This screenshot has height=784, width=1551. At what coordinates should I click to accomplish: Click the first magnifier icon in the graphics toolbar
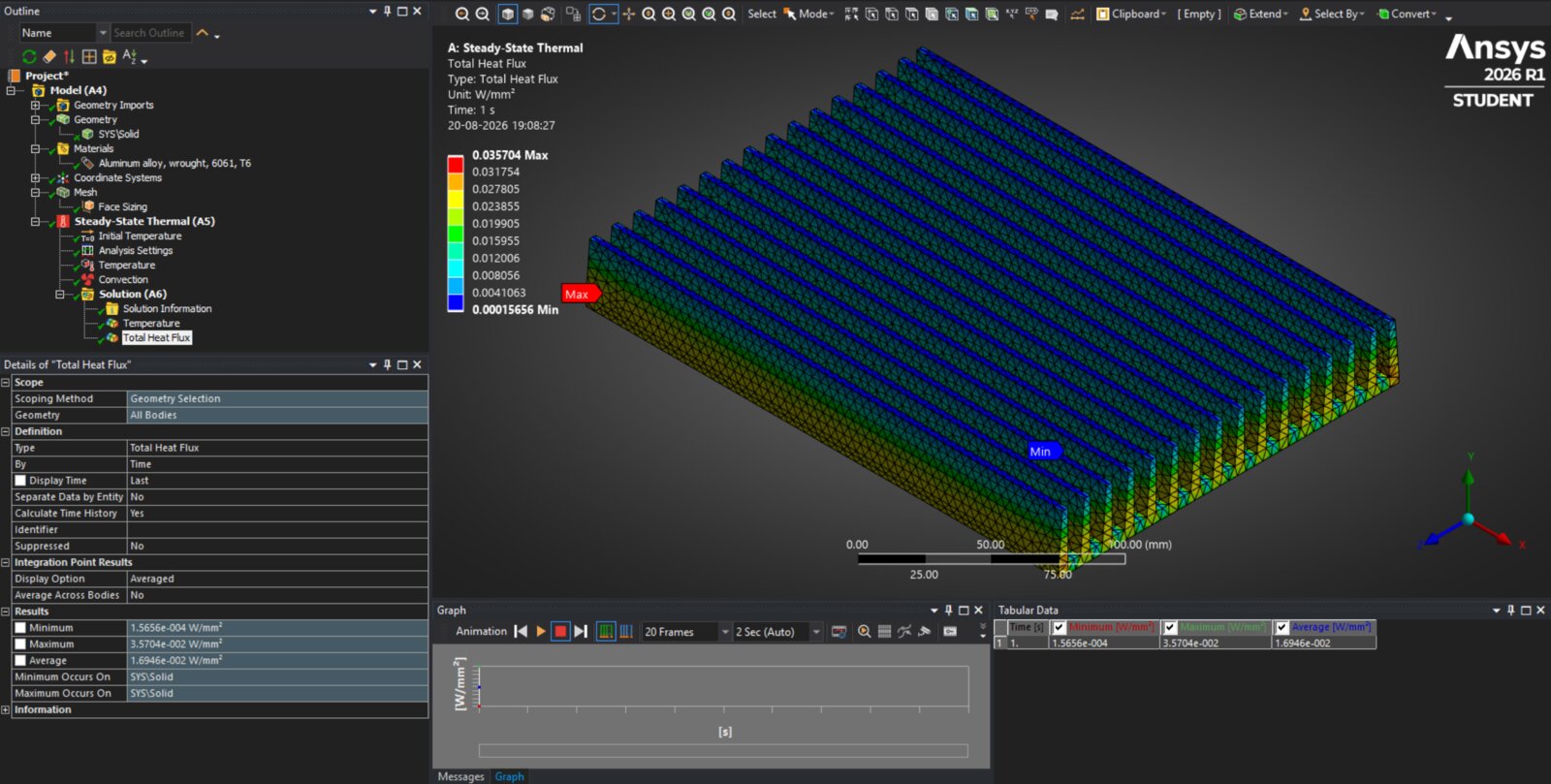tap(462, 14)
